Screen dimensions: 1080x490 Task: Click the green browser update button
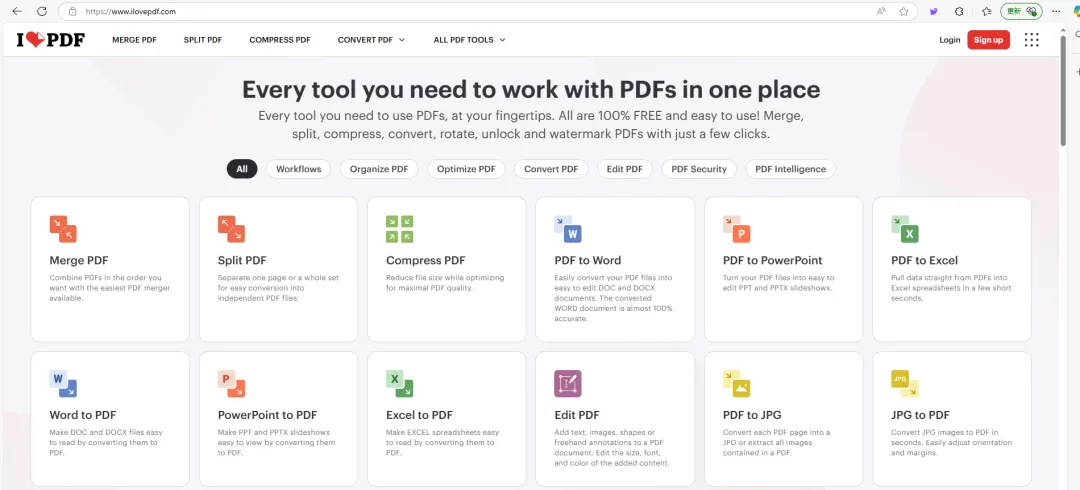[1021, 11]
